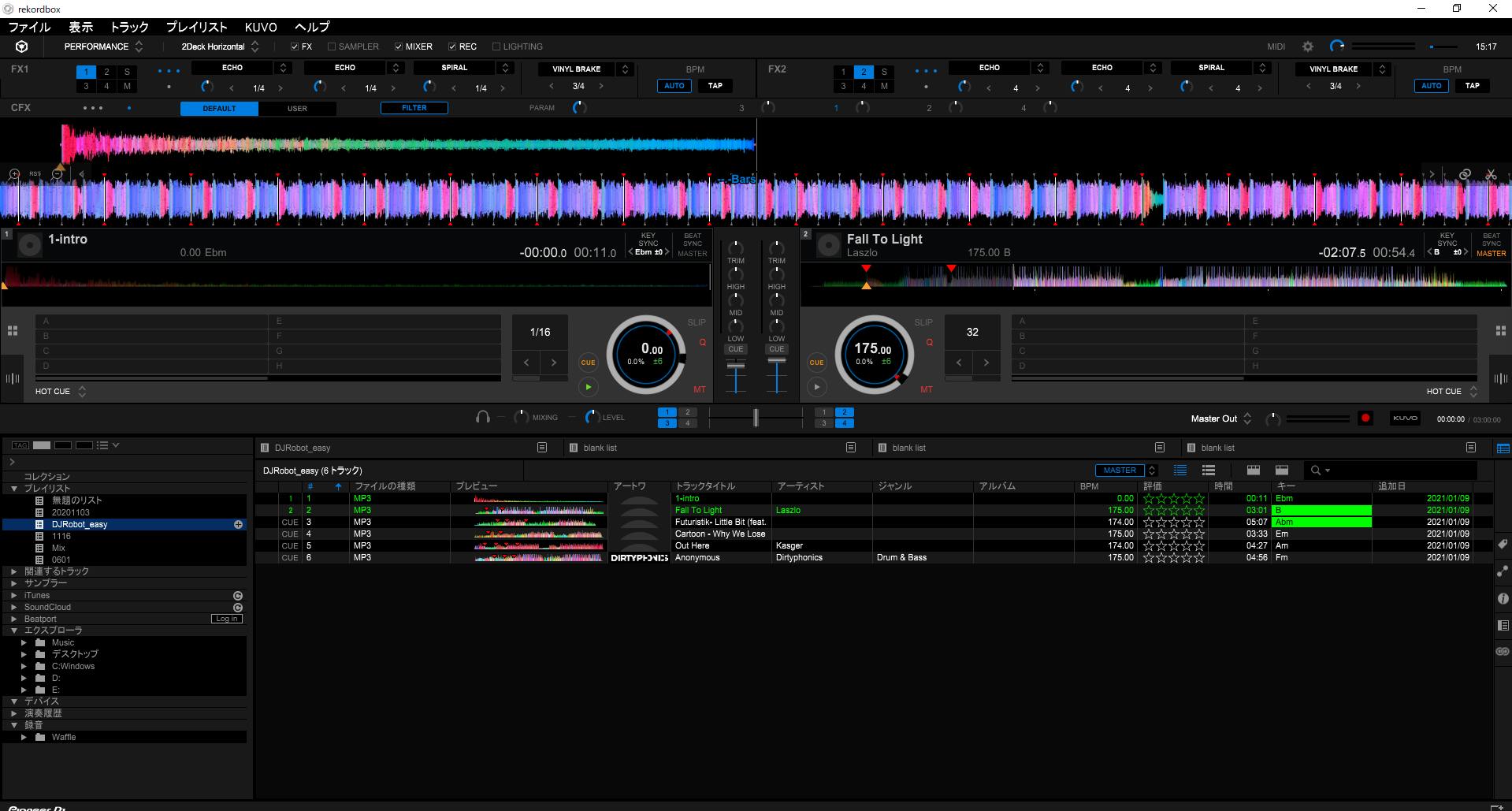Enable the LIGHTING checkbox
Image resolution: width=1512 pixels, height=811 pixels.
click(x=496, y=47)
